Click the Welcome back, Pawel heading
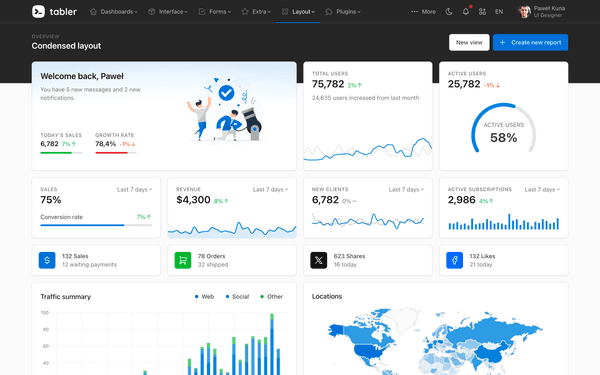The height and width of the screenshot is (375, 600). [x=82, y=76]
